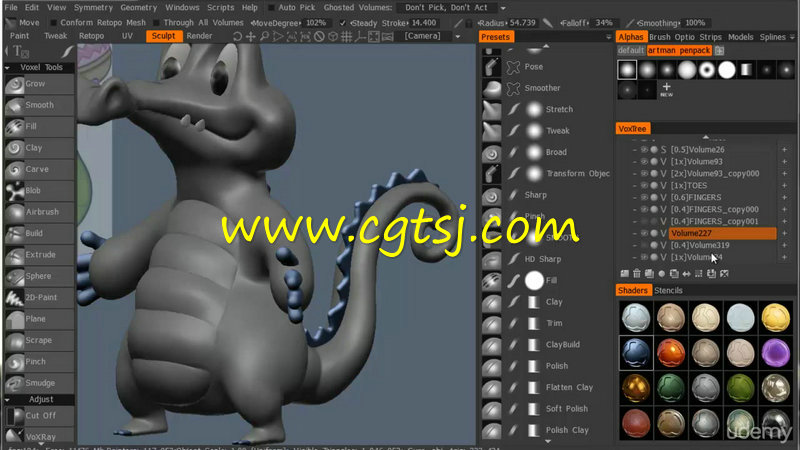Toggle the grid display icon

(346, 36)
